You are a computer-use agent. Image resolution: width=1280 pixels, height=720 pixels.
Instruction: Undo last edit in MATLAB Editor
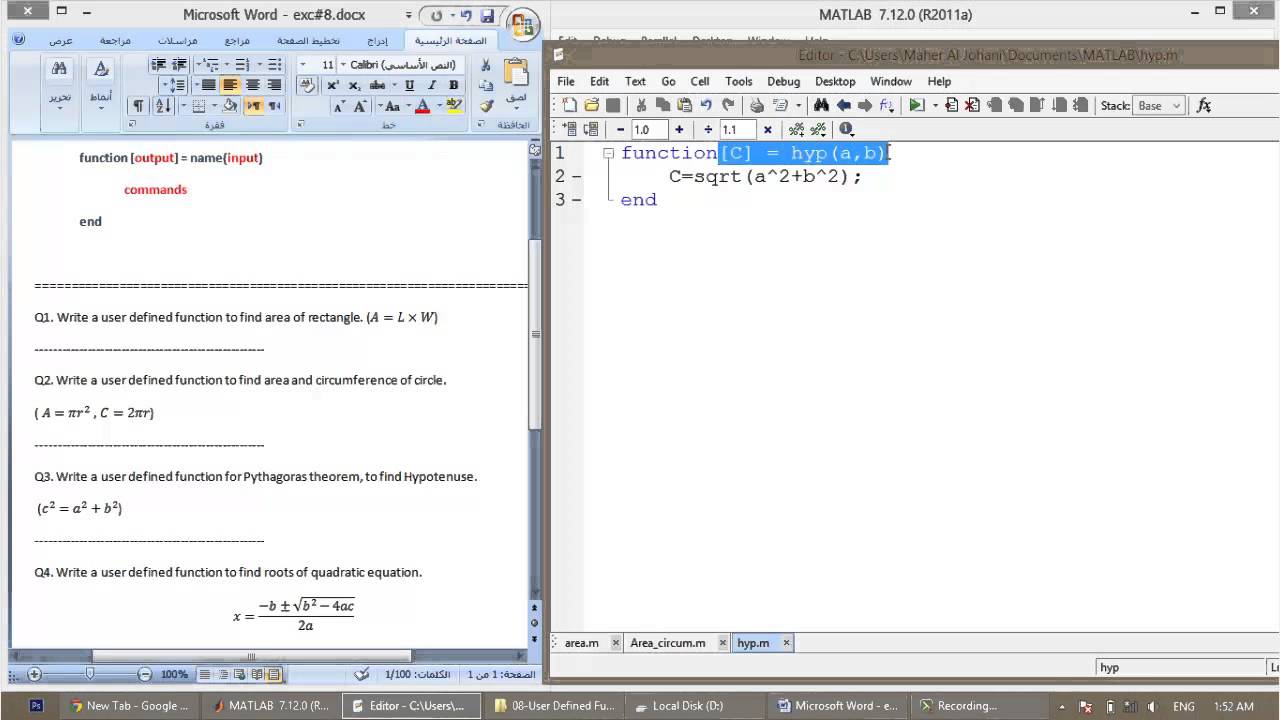click(706, 105)
